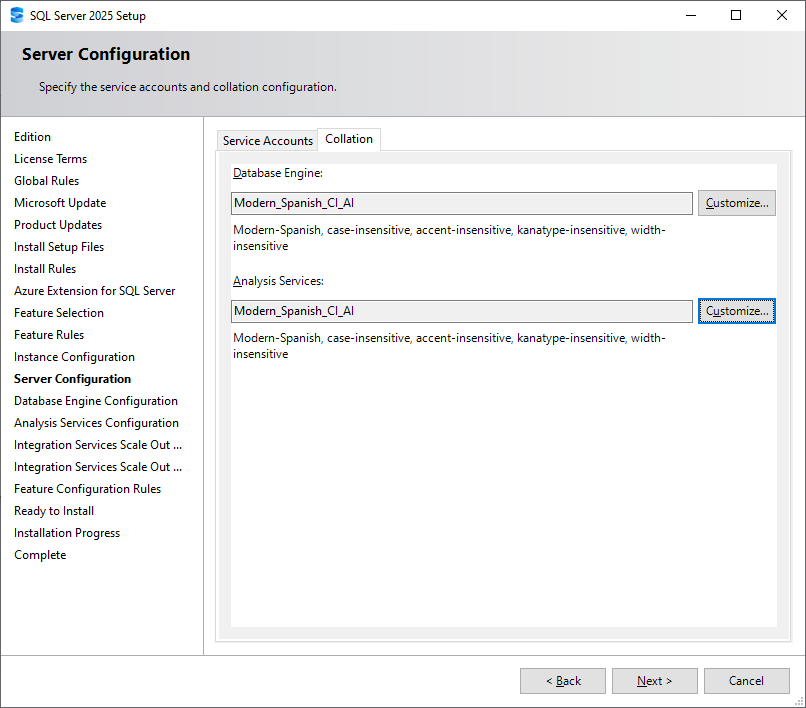Select the Feature Selection step
The width and height of the screenshot is (806, 708).
[59, 313]
